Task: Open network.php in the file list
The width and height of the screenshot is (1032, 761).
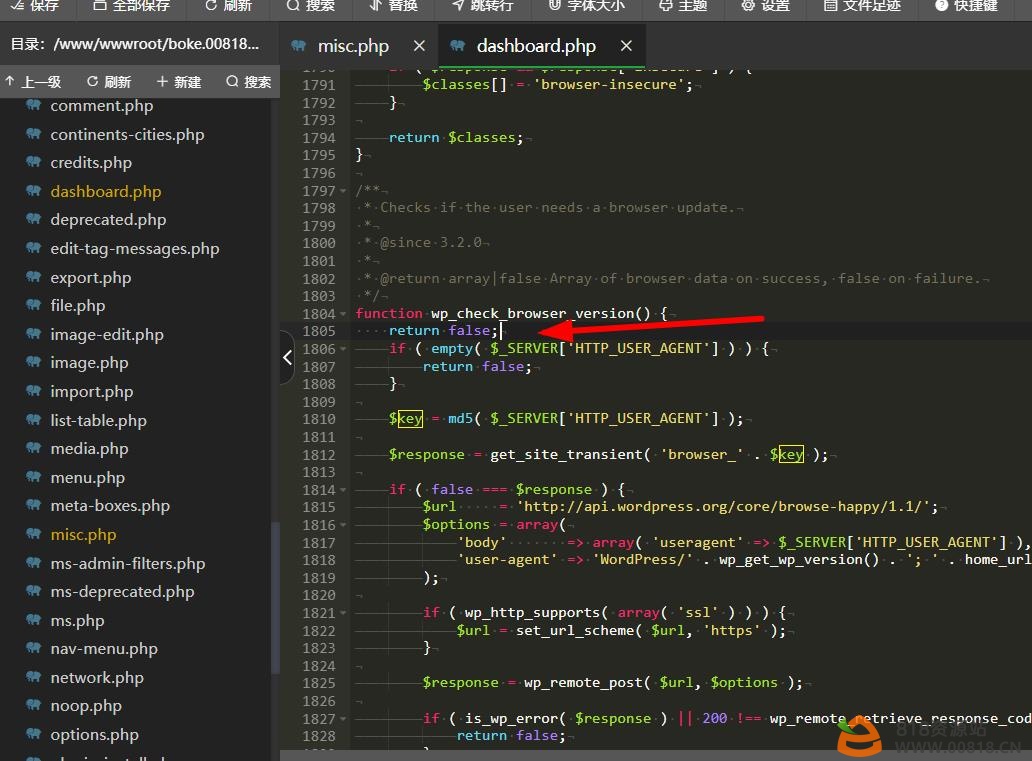Action: tap(97, 678)
